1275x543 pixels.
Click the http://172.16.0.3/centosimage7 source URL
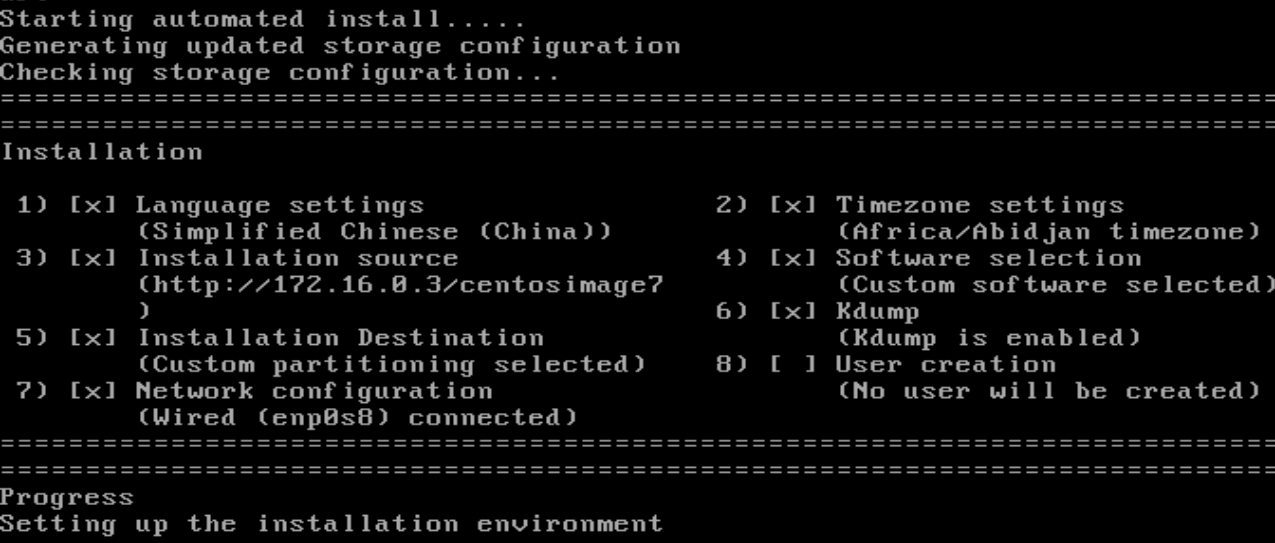(x=399, y=285)
